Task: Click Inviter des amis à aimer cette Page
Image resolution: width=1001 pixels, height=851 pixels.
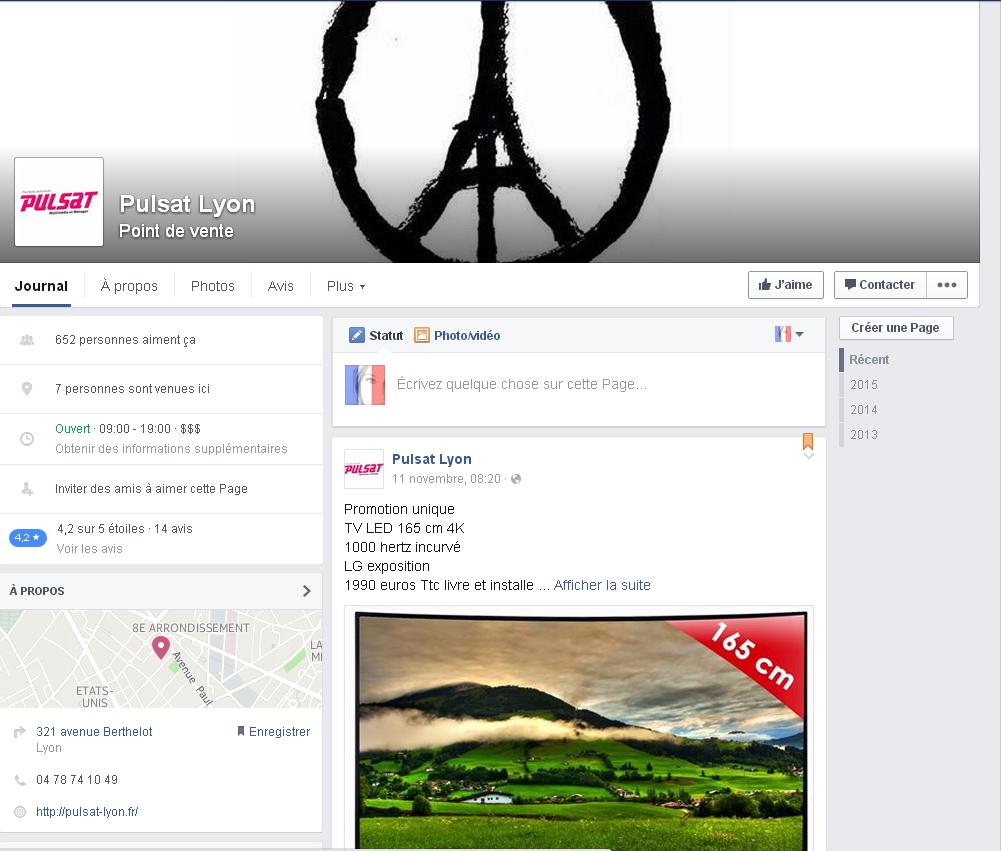Action: (151, 488)
